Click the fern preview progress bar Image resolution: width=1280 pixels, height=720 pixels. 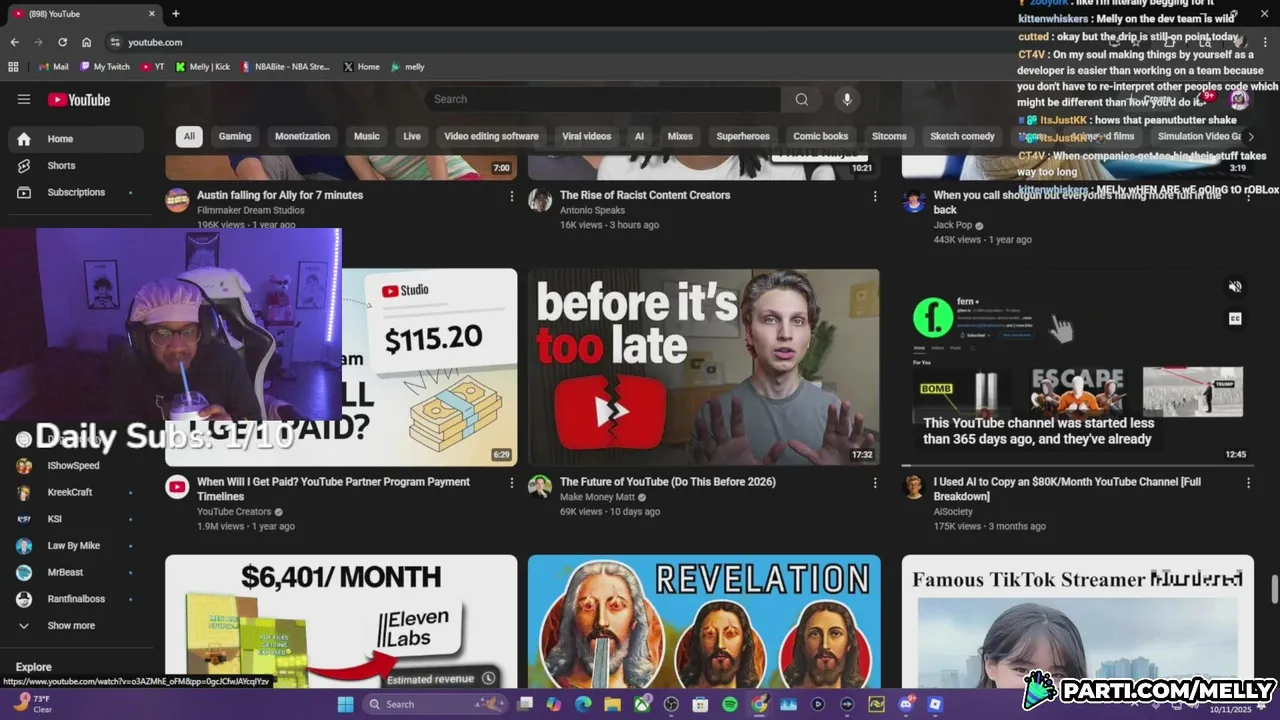1077,465
